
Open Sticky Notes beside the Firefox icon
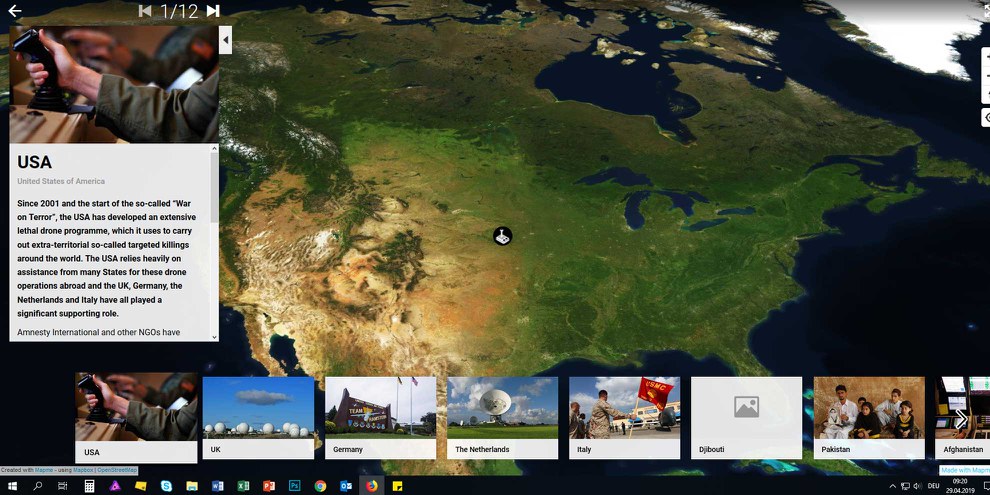tap(397, 486)
